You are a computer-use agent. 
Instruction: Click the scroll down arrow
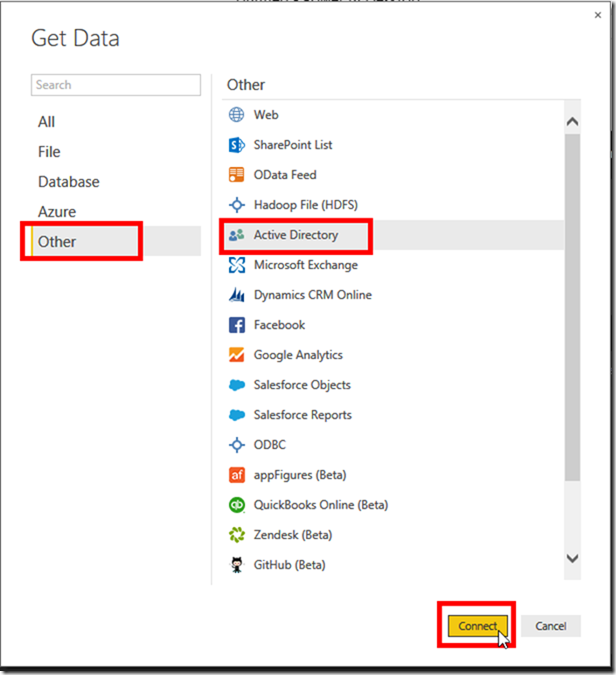point(572,558)
